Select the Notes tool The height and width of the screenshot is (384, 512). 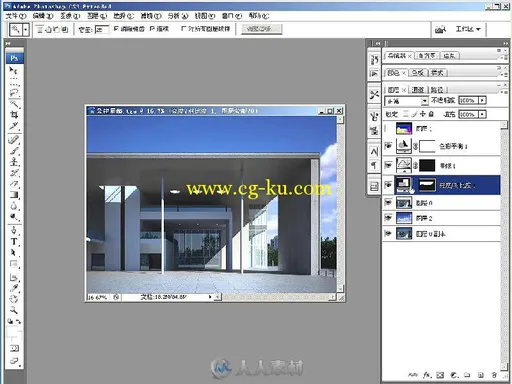tap(14, 277)
